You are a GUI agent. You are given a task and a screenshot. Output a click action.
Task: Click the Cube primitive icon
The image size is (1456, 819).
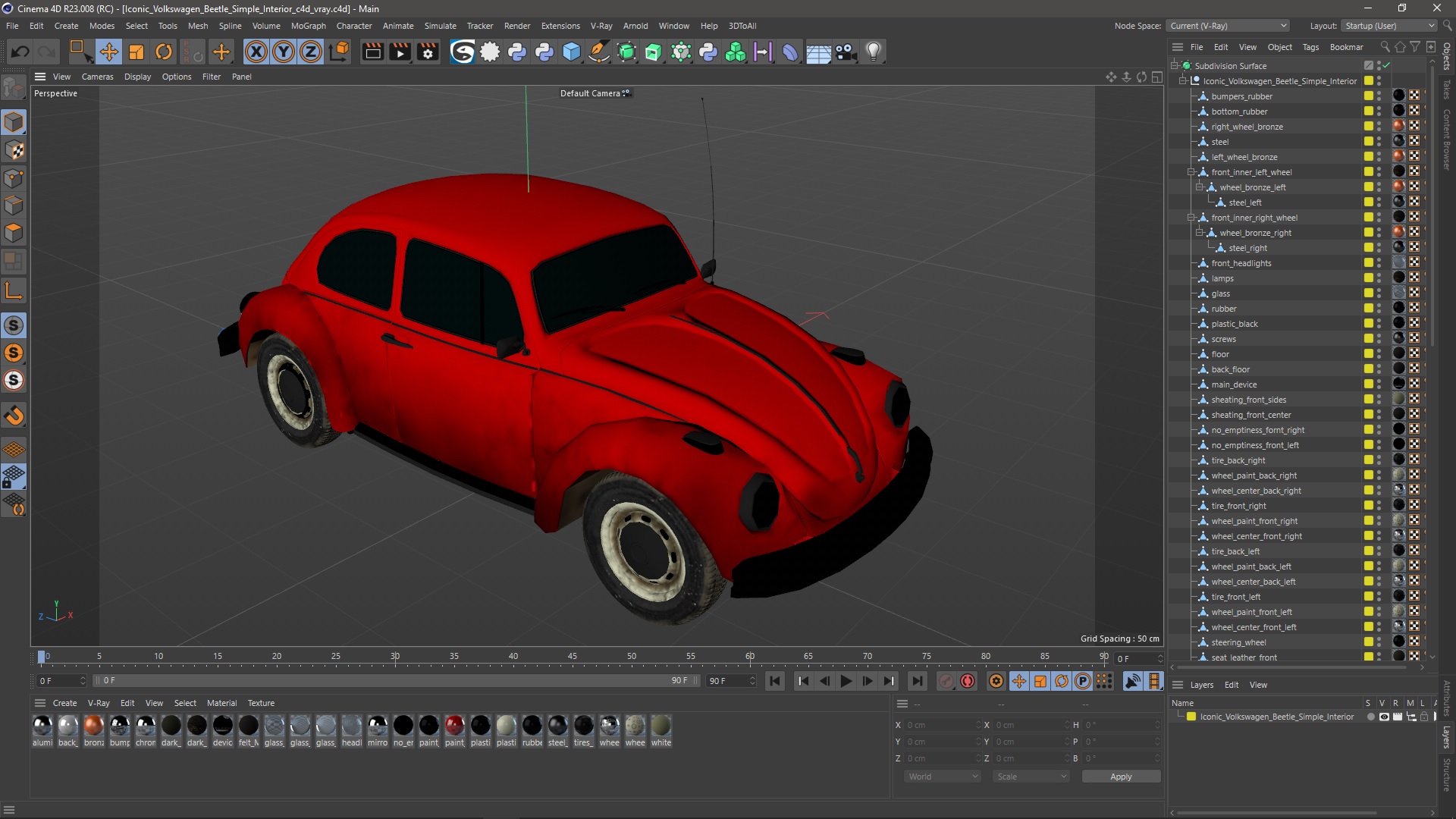(572, 52)
